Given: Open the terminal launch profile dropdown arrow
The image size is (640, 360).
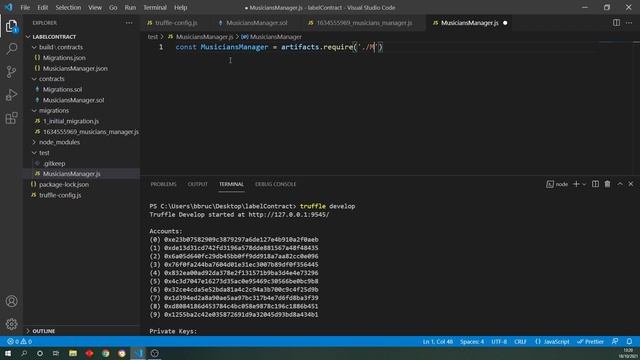Looking at the screenshot, I should click(584, 184).
